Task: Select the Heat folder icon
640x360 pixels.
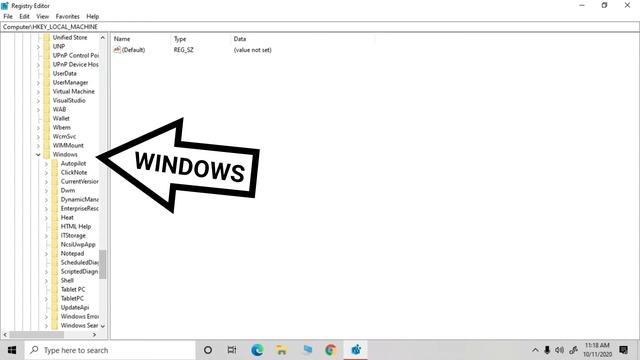Action: pos(55,218)
